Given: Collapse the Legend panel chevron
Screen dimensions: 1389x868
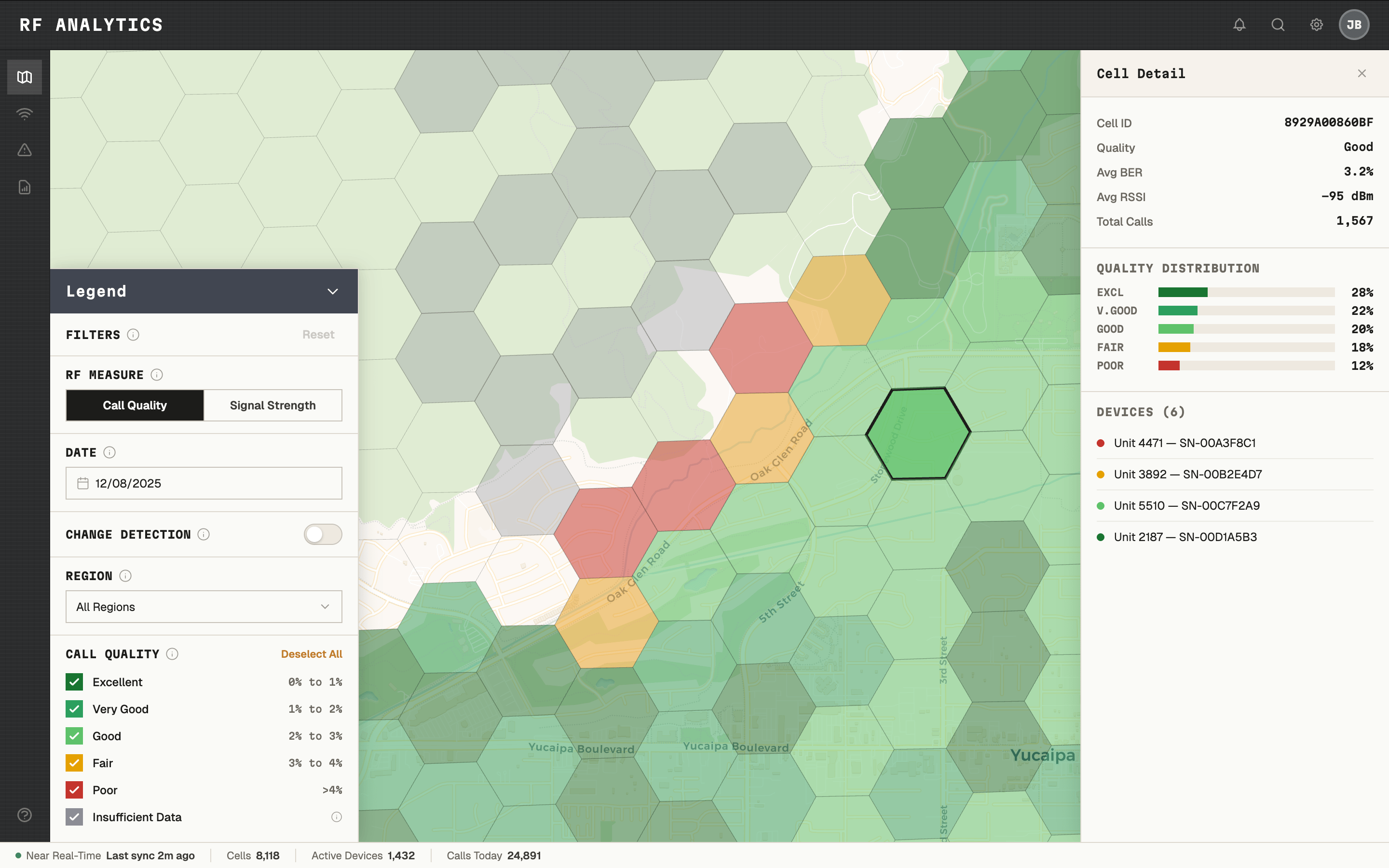Looking at the screenshot, I should coord(332,292).
